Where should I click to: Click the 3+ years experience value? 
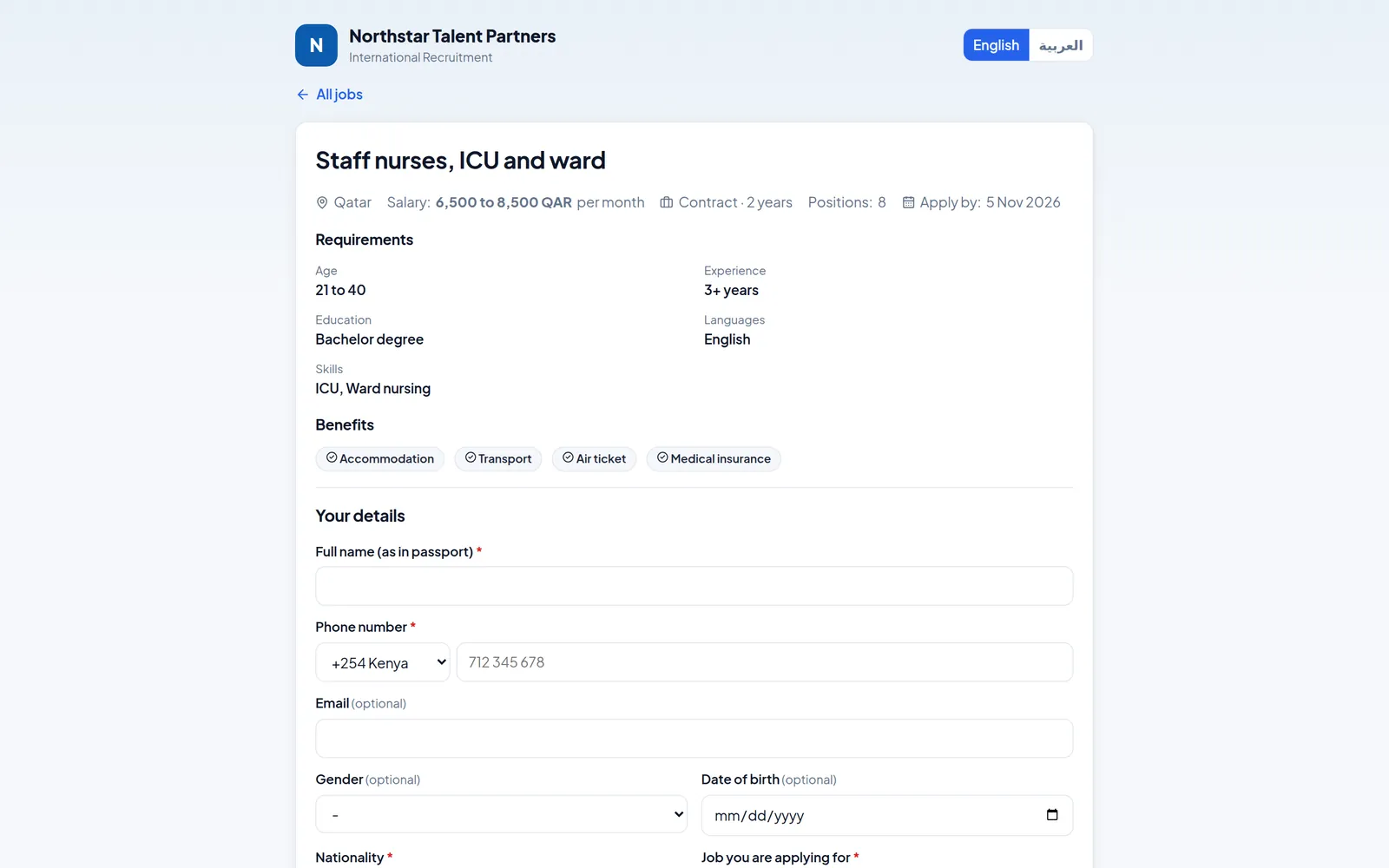731,290
